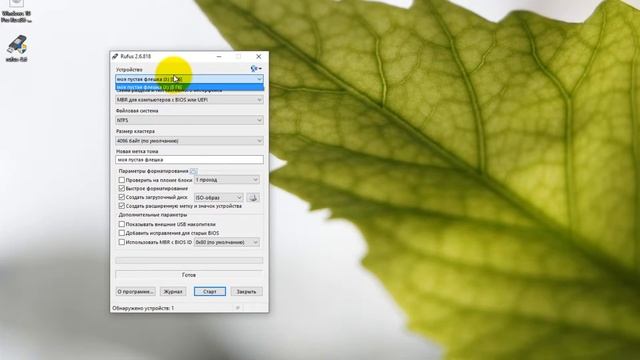Click the Rufus title bar app icon
Screen dimensions: 640x360
tap(116, 56)
